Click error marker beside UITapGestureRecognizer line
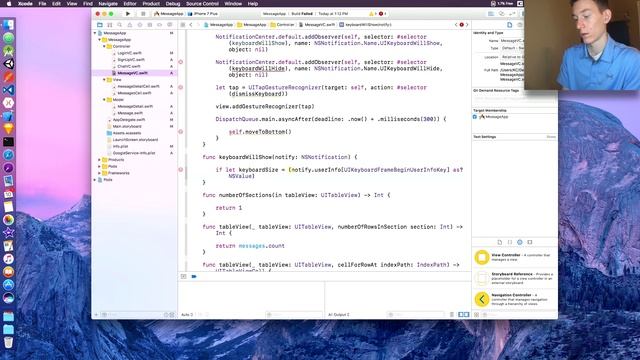640x360 pixels. [x=181, y=87]
